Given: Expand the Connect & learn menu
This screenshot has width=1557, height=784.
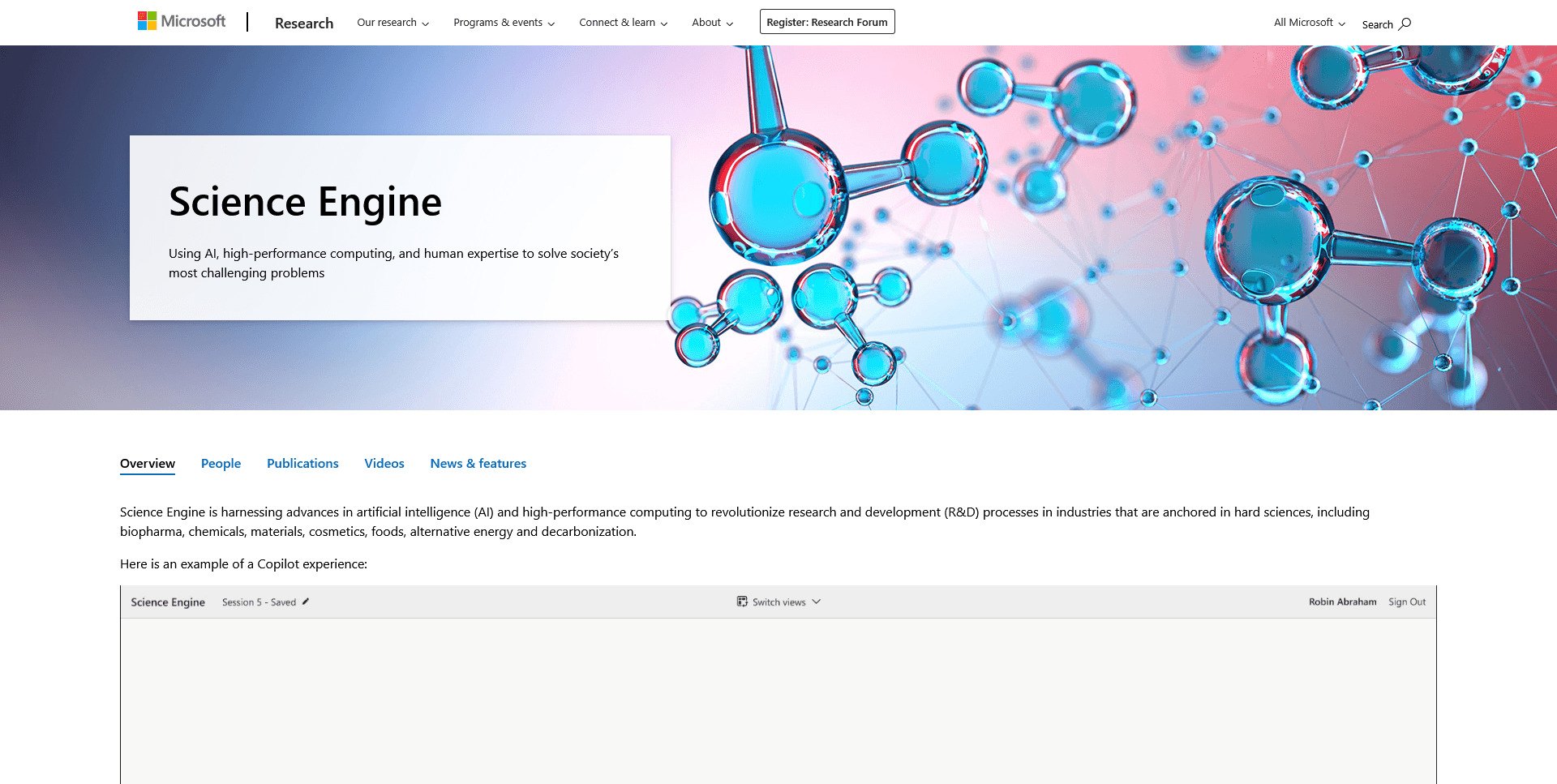Looking at the screenshot, I should 624,23.
